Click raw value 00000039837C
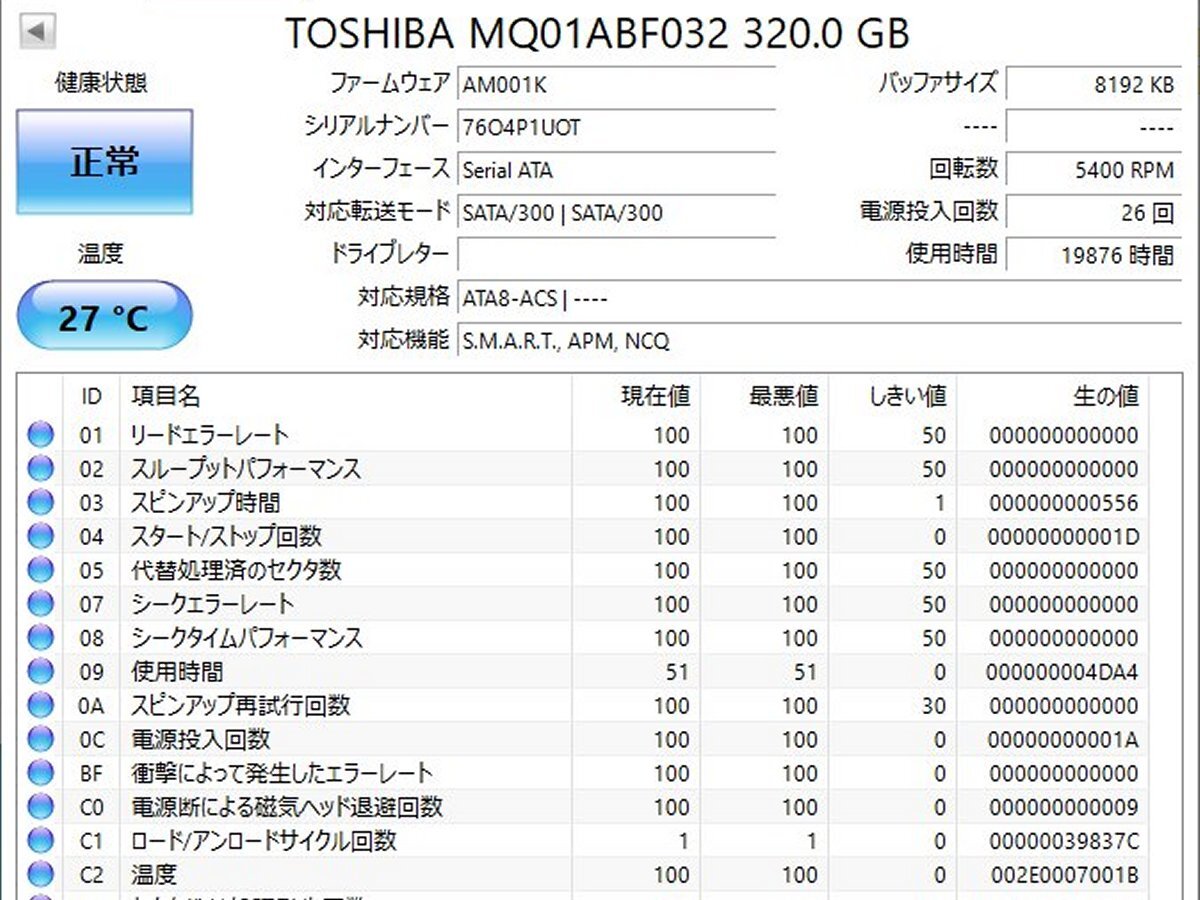 1064,841
